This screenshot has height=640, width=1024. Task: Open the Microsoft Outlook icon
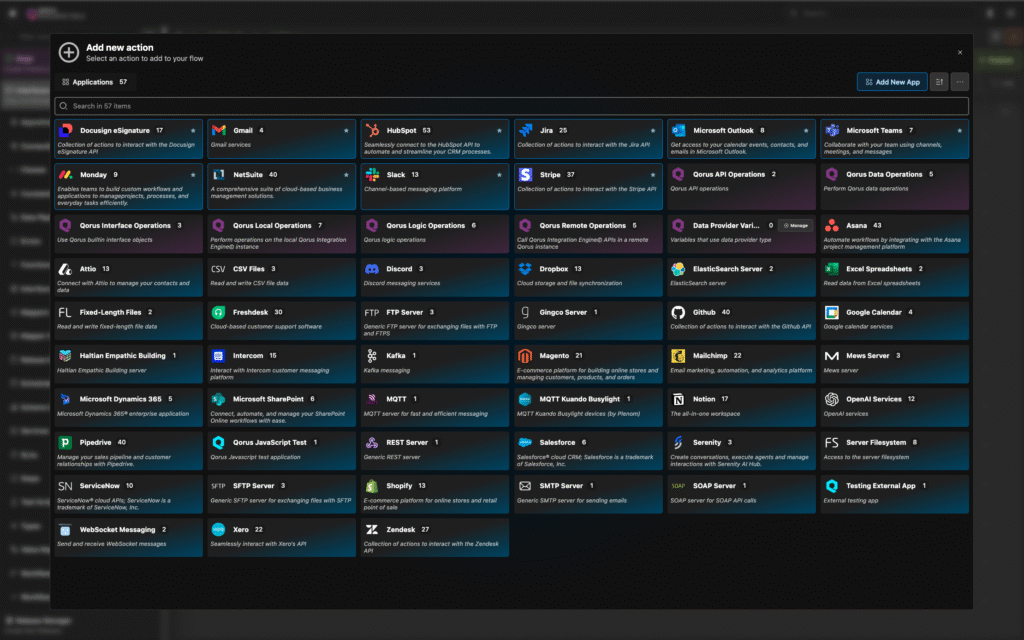679,131
